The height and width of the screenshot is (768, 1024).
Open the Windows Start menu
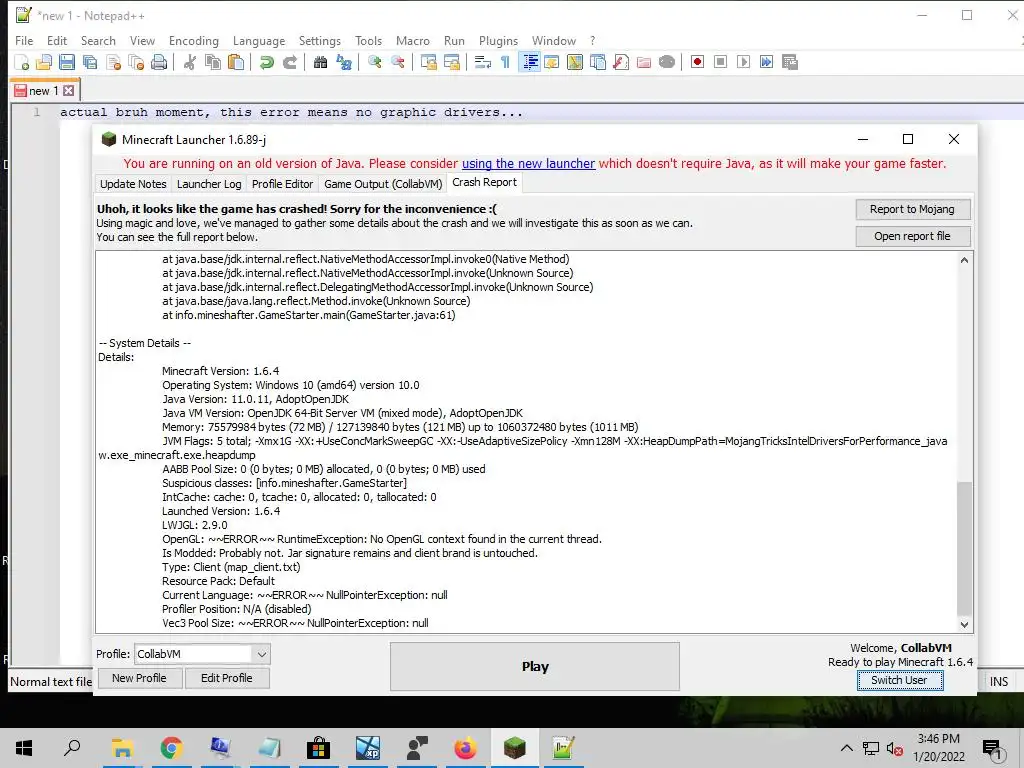(24, 748)
